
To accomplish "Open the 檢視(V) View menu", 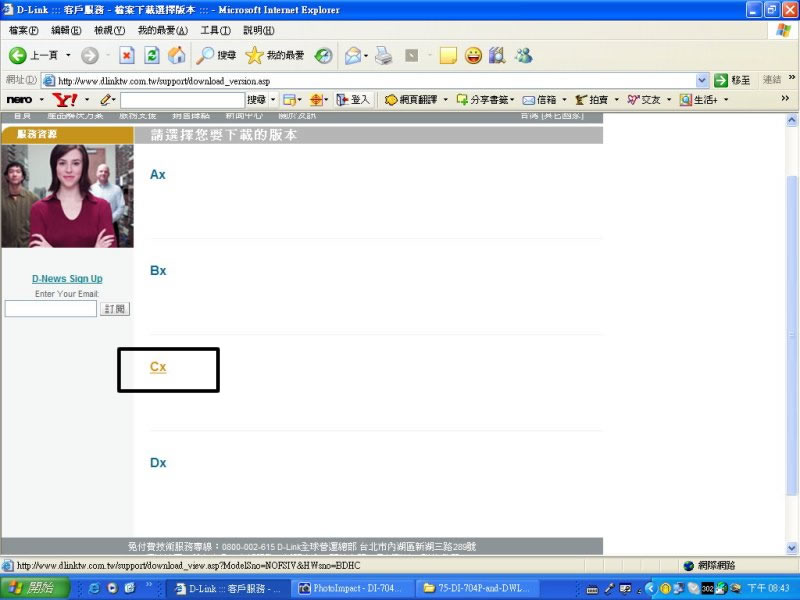I will [x=109, y=31].
